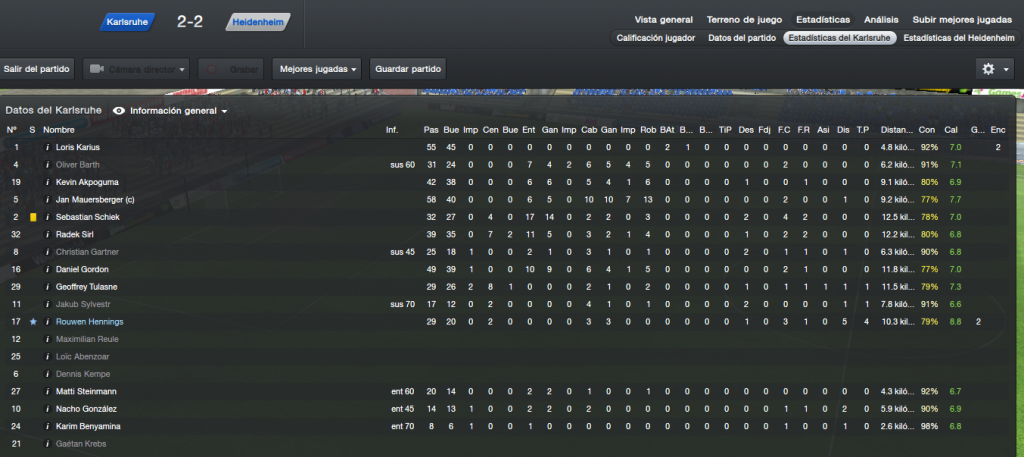Image resolution: width=1024 pixels, height=457 pixels.
Task: Expand the Información general dropdown
Action: [178, 111]
